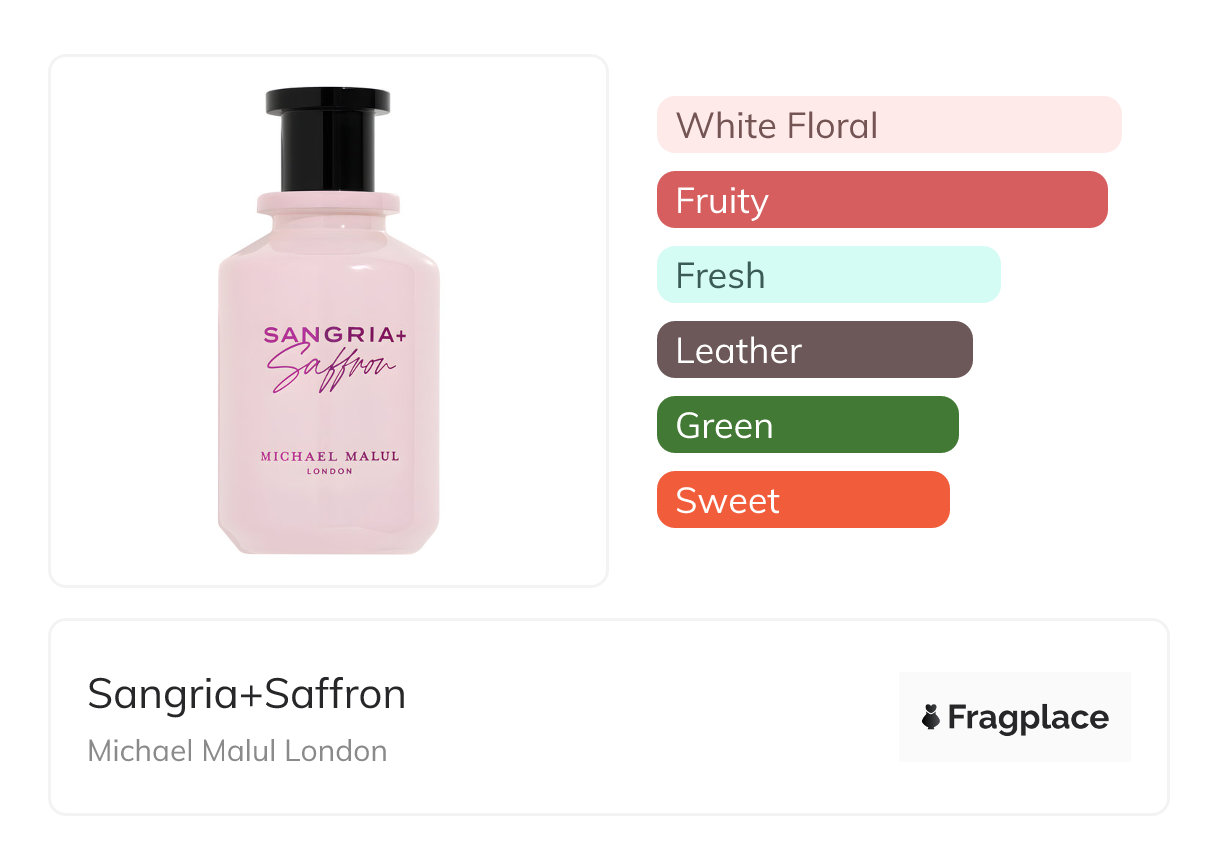Click MICHAEL MALUL text on the bottle
This screenshot has width=1218, height=864.
click(329, 456)
